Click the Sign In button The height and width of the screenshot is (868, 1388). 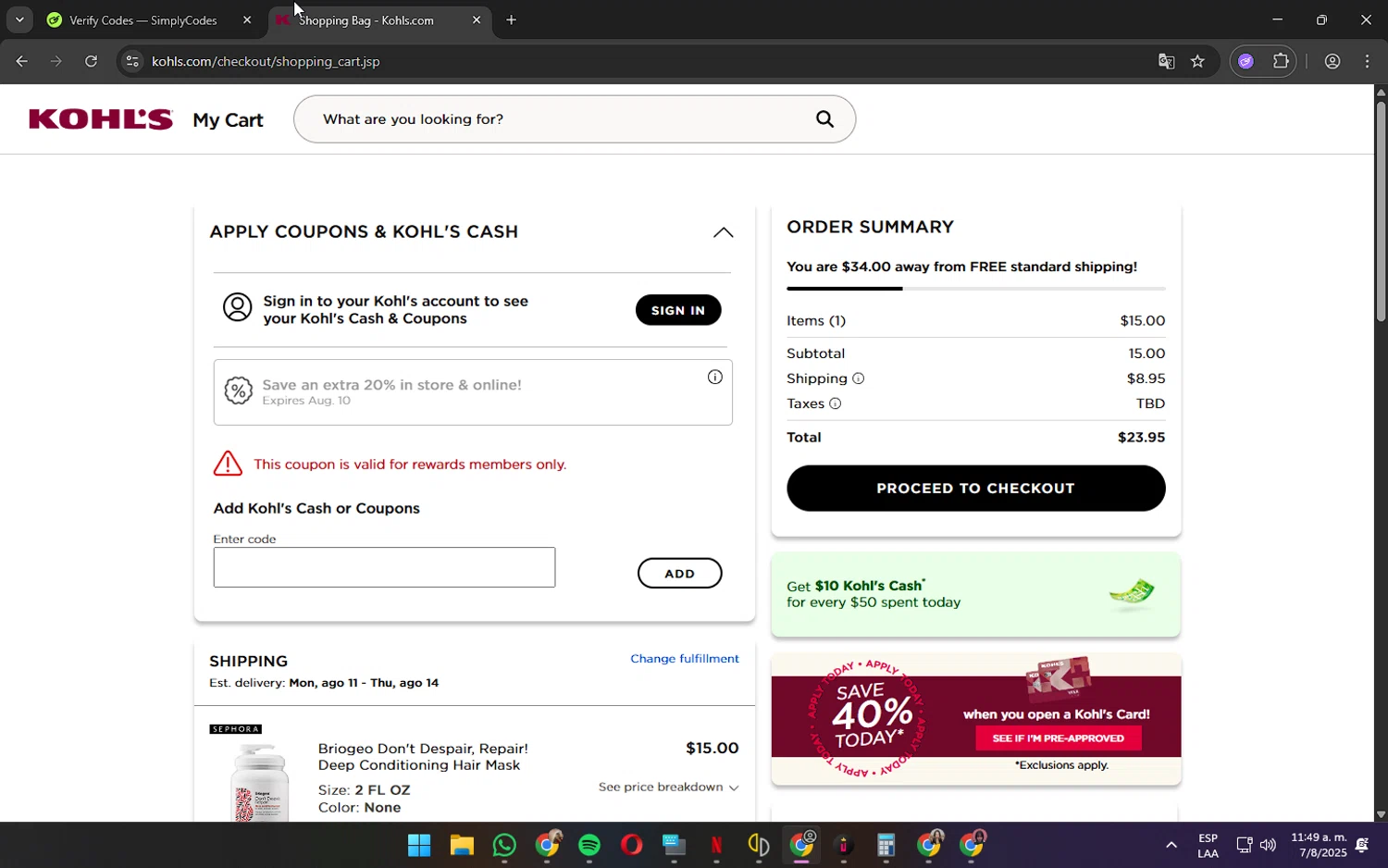coord(678,310)
